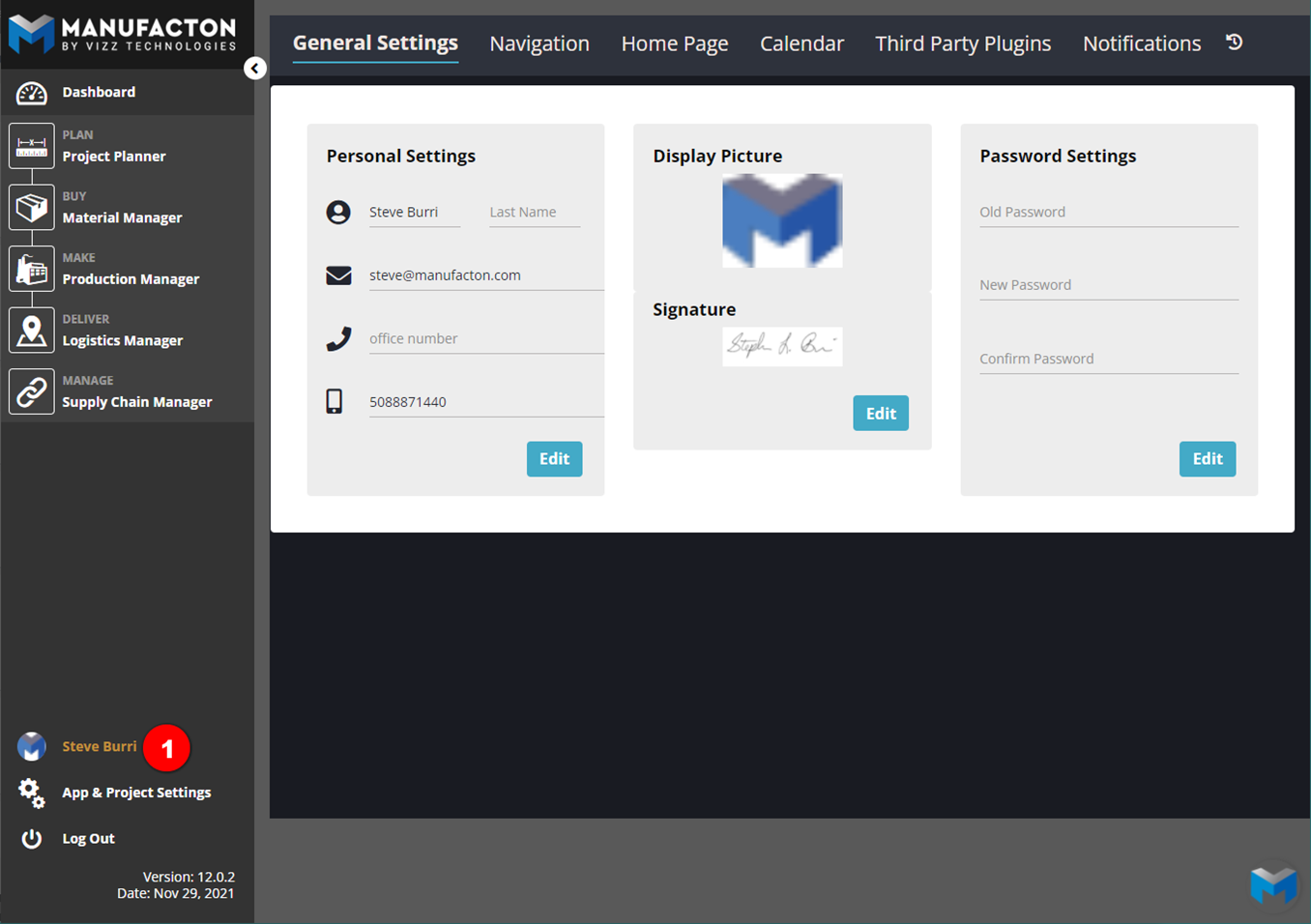Switch to the Navigation tab
The height and width of the screenshot is (924, 1311).
(x=539, y=43)
